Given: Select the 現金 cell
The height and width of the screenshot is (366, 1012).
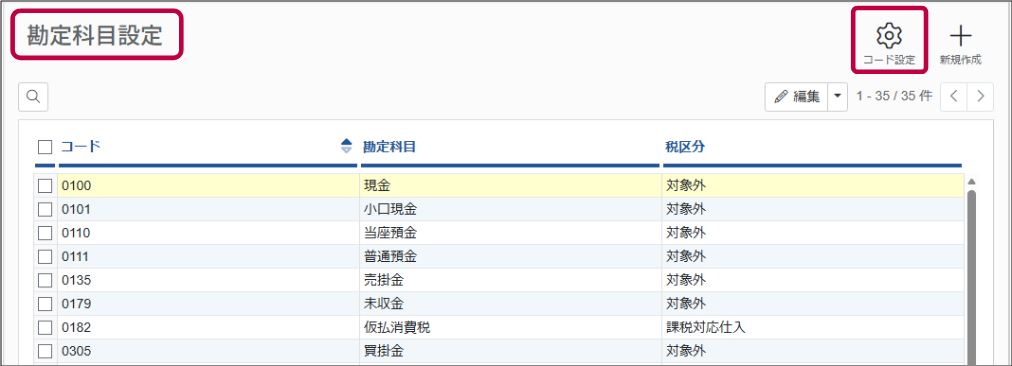Looking at the screenshot, I should pyautogui.click(x=510, y=186).
